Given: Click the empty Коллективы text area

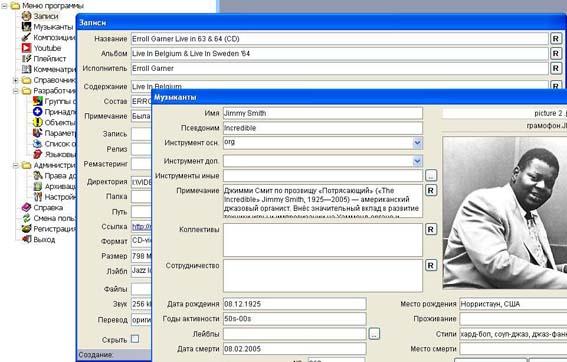Looking at the screenshot, I should [323, 240].
